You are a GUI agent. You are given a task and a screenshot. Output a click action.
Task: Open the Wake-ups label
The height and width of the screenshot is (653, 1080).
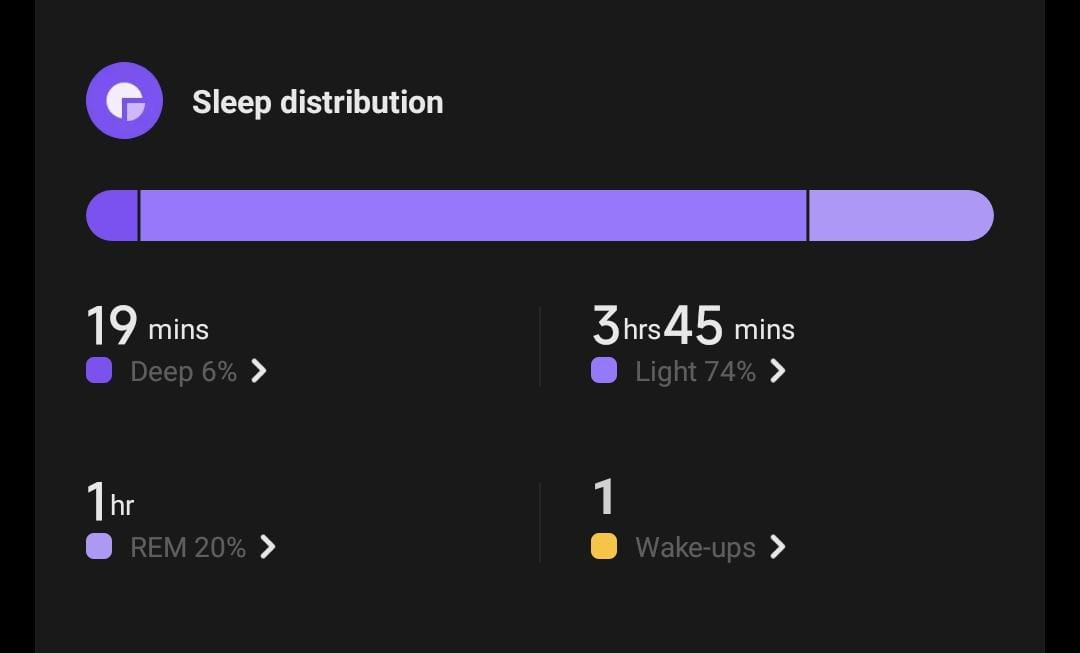tap(696, 548)
